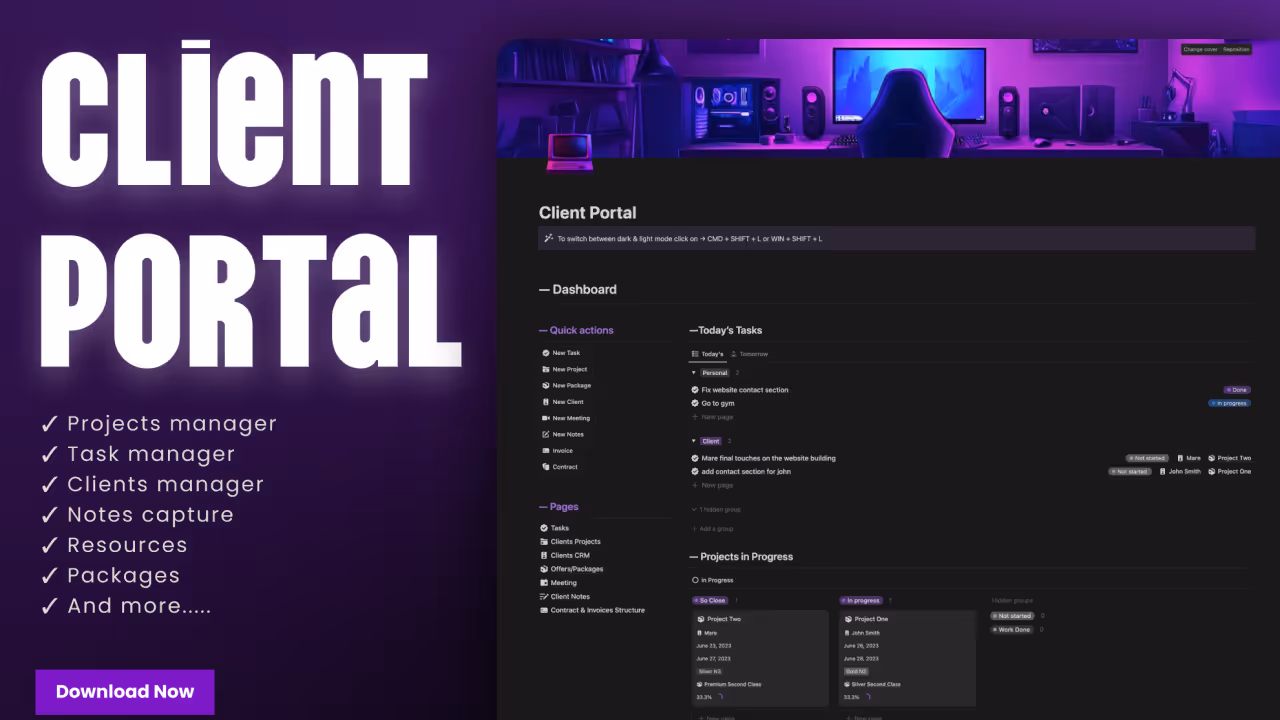Check off the Go to gym task
This screenshot has height=720, width=1280.
click(695, 403)
